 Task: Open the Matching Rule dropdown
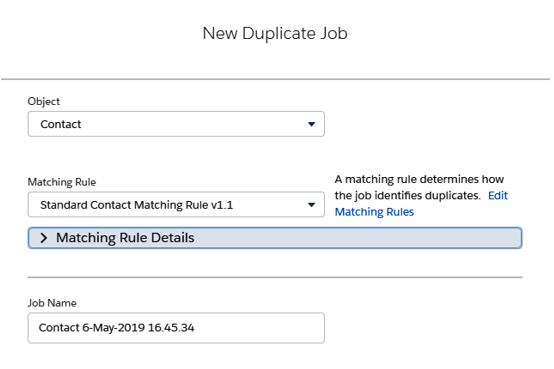176,205
